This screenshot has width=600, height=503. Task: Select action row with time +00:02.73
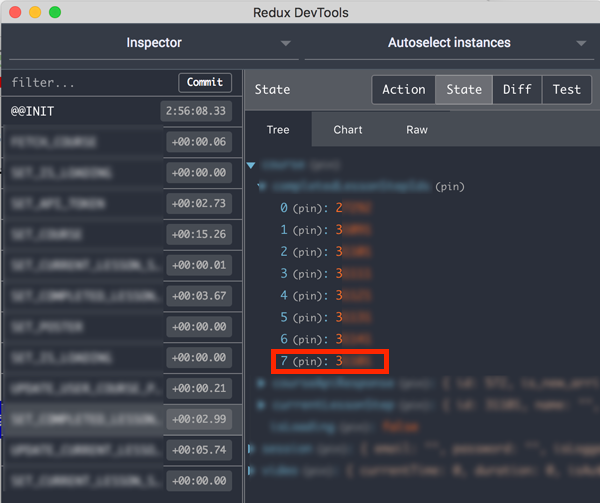[x=122, y=203]
